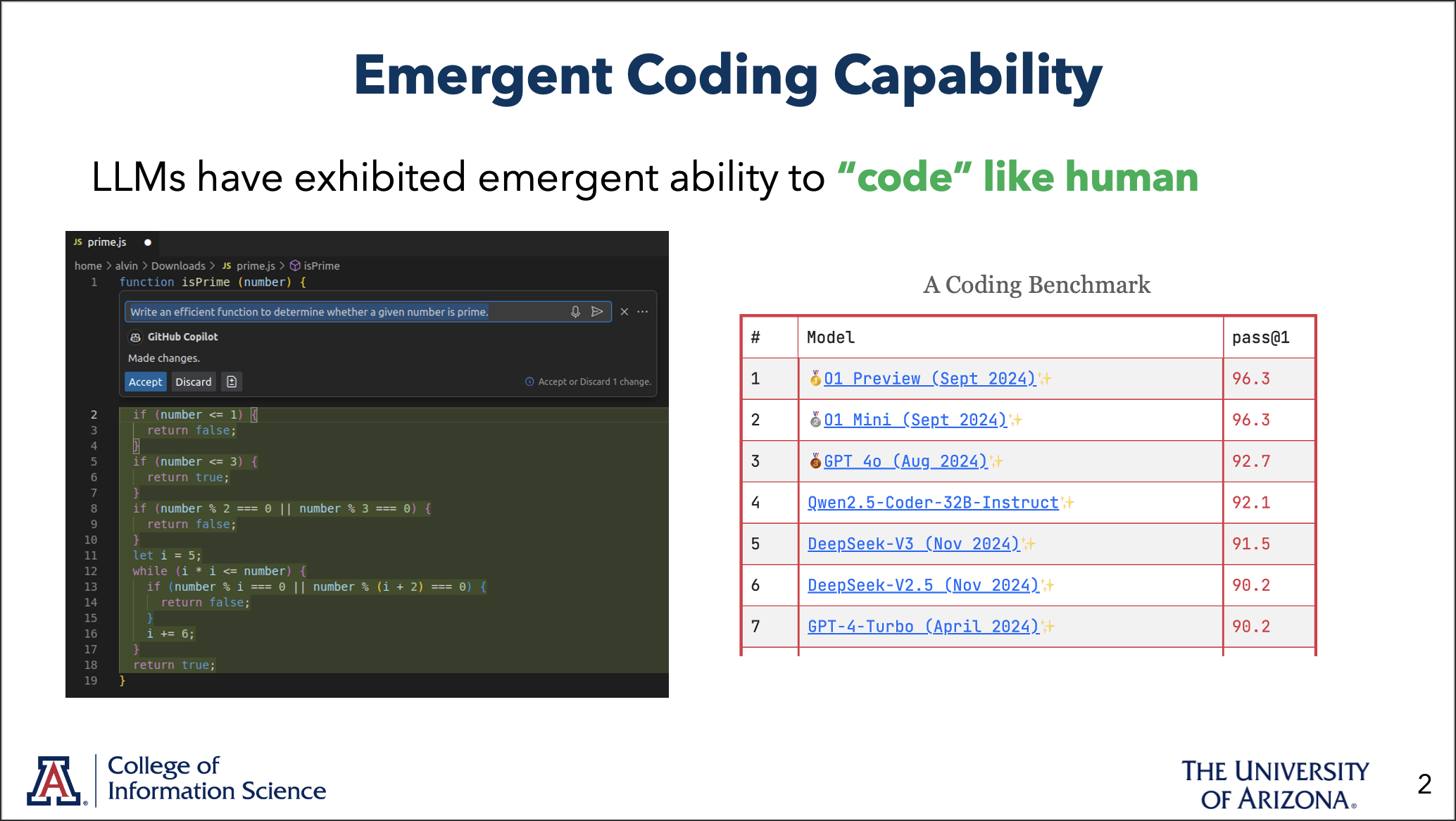
Task: Click Downloads in the breadcrumb path
Action: tap(178, 265)
